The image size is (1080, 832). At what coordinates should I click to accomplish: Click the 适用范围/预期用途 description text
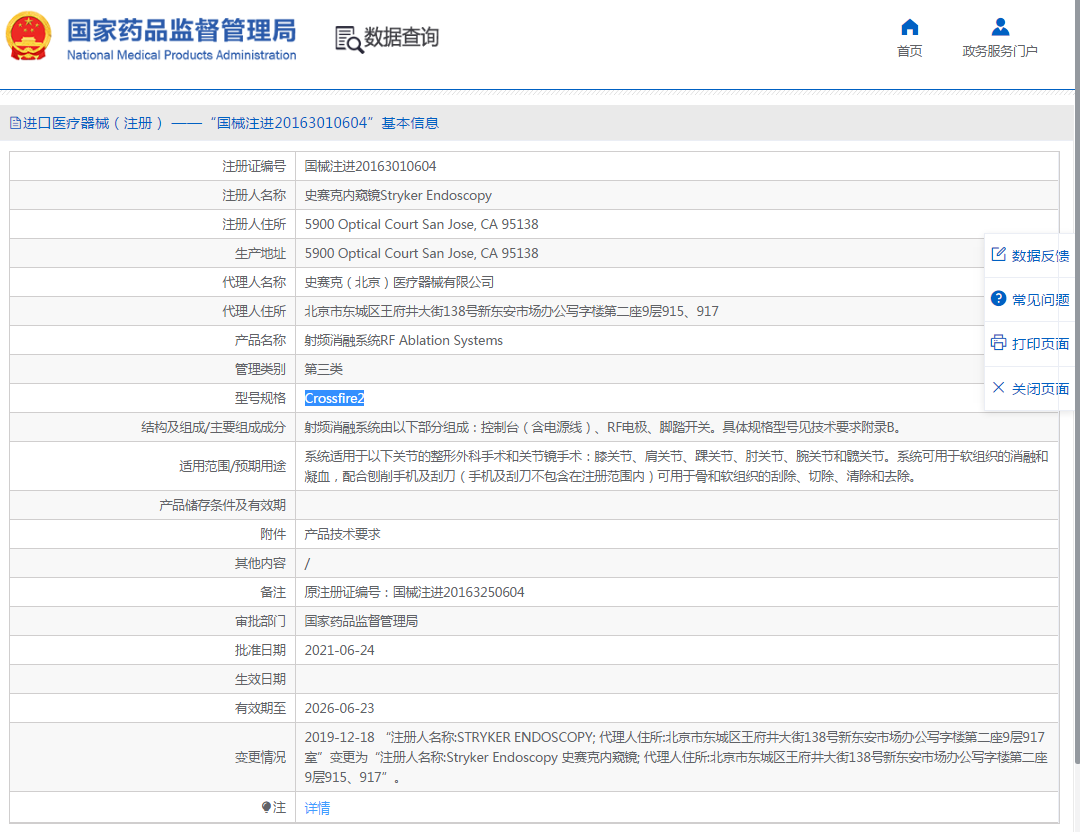[x=676, y=466]
